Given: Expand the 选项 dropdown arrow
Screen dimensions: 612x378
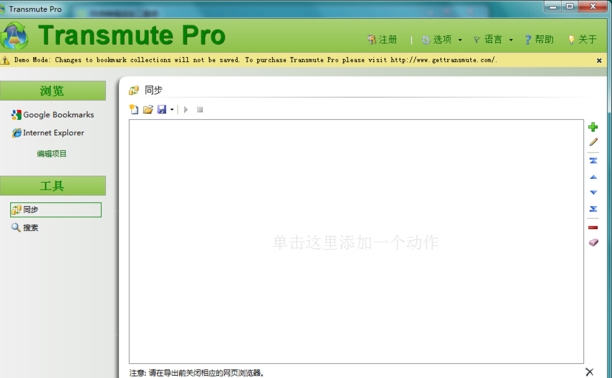Looking at the screenshot, I should [x=460, y=40].
